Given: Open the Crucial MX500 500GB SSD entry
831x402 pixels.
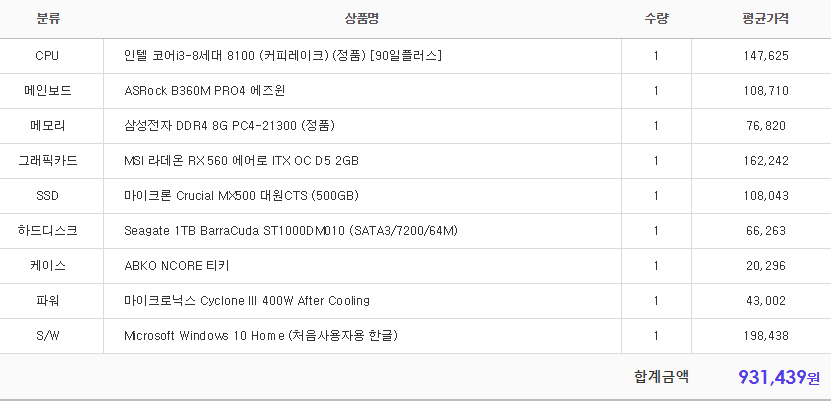Looking at the screenshot, I should [x=241, y=196].
